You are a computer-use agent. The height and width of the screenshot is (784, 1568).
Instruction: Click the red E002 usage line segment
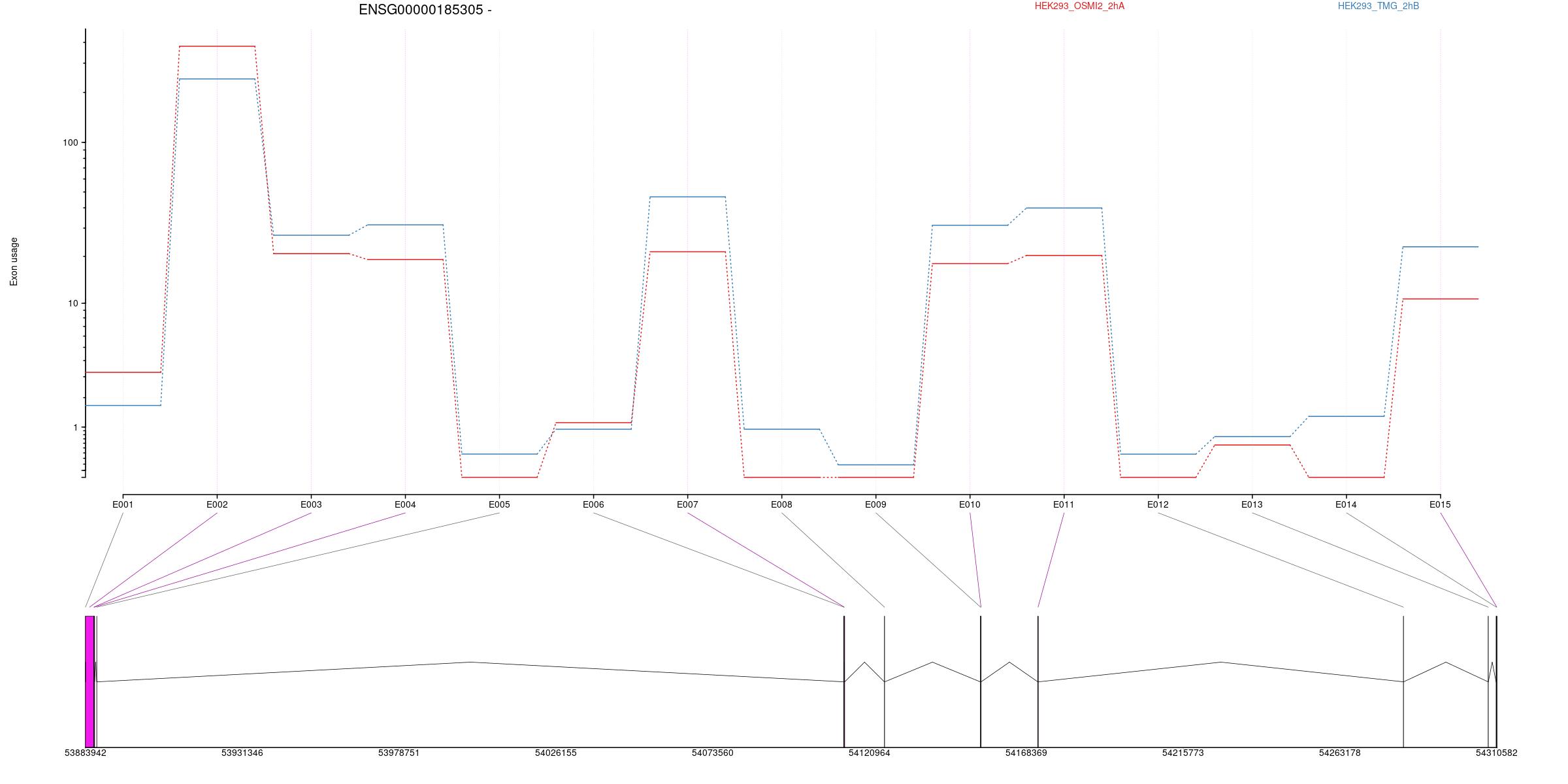pos(217,46)
